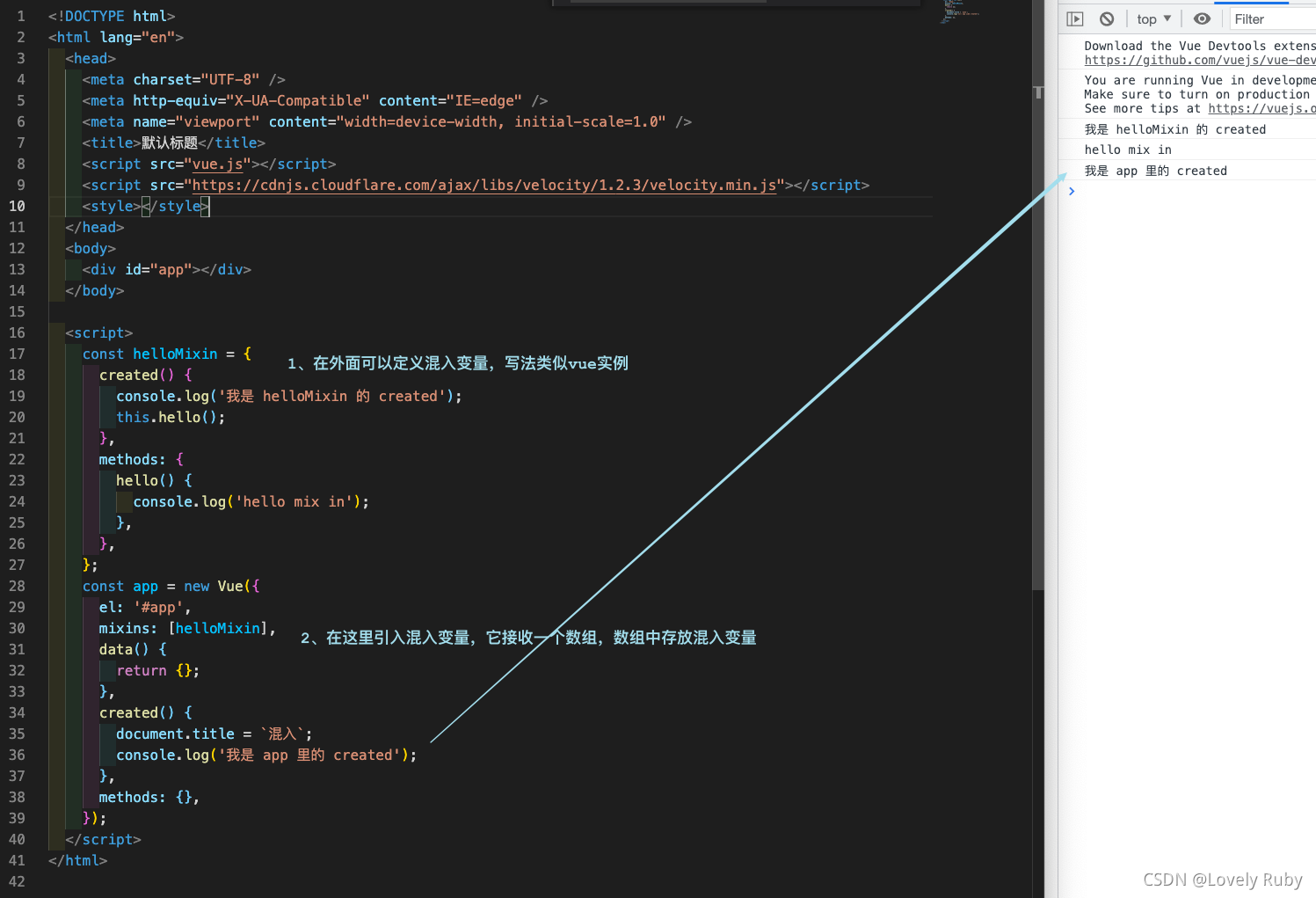The height and width of the screenshot is (898, 1316).
Task: Clear the console with the ban icon
Action: (1107, 18)
